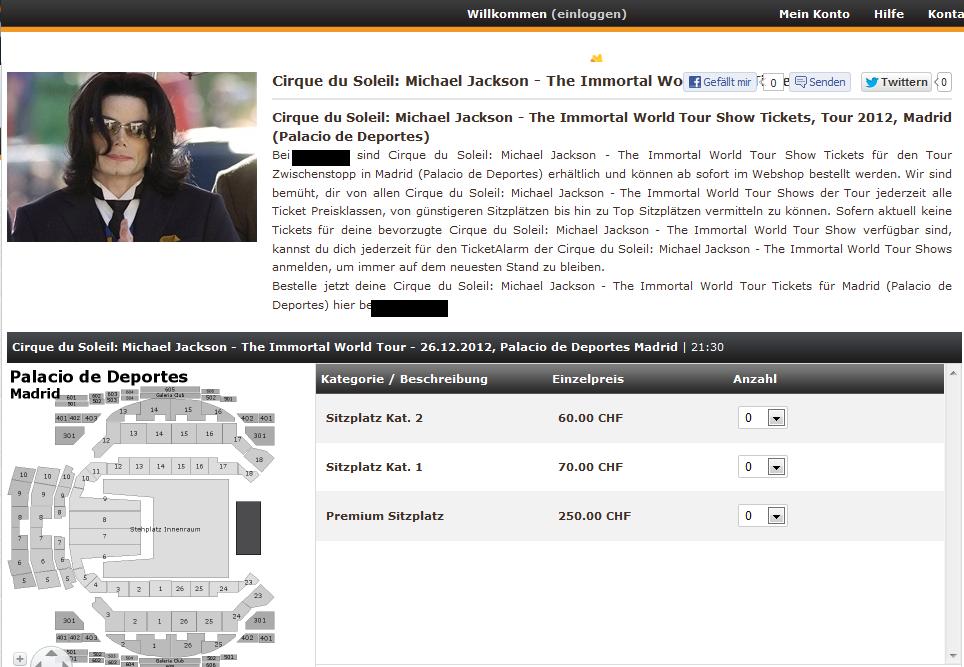964x667 pixels.
Task: Select Stehplatz Innenraum on the seat map
Action: click(x=165, y=529)
